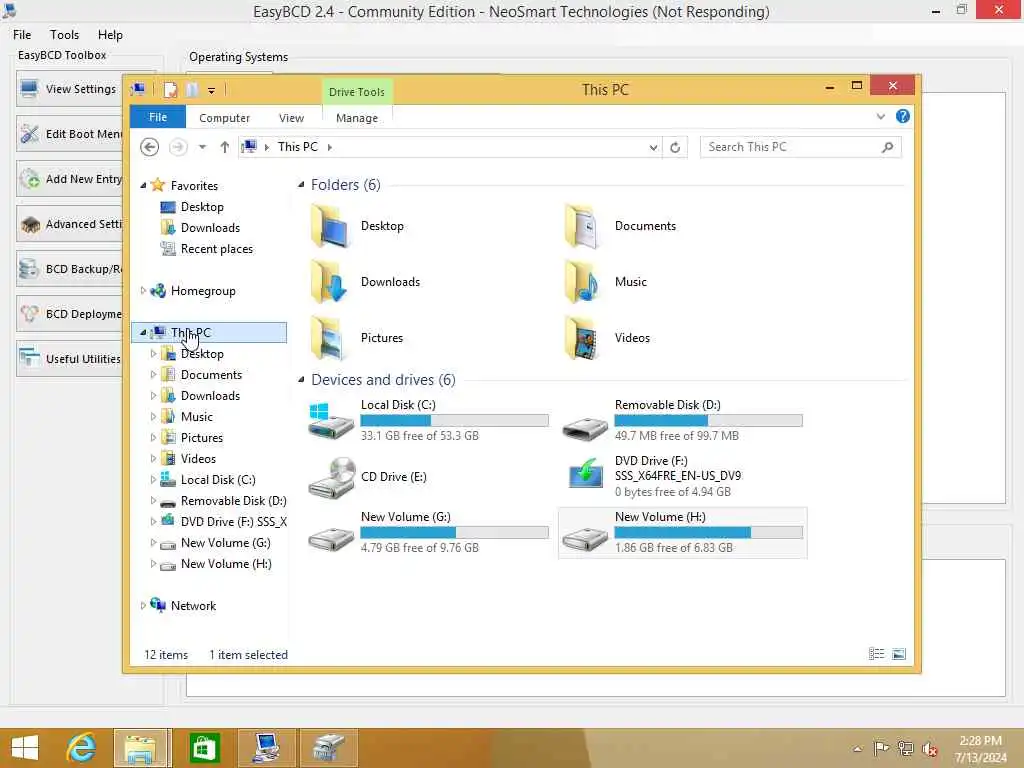Switch to the View ribbon tab
This screenshot has width=1024, height=768.
(291, 118)
